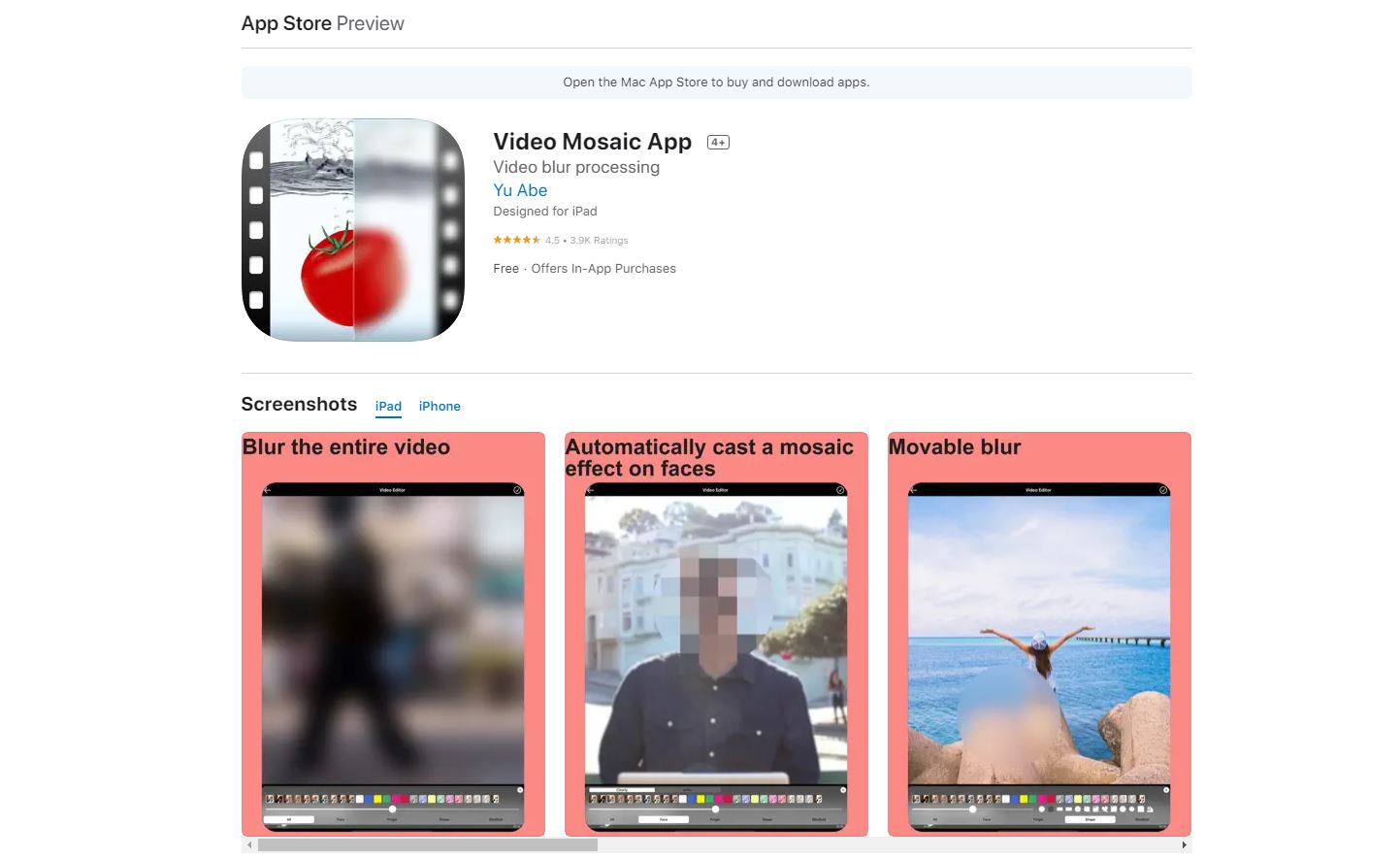
Task: Click 'Offers In-App Purchases' text
Action: (603, 269)
